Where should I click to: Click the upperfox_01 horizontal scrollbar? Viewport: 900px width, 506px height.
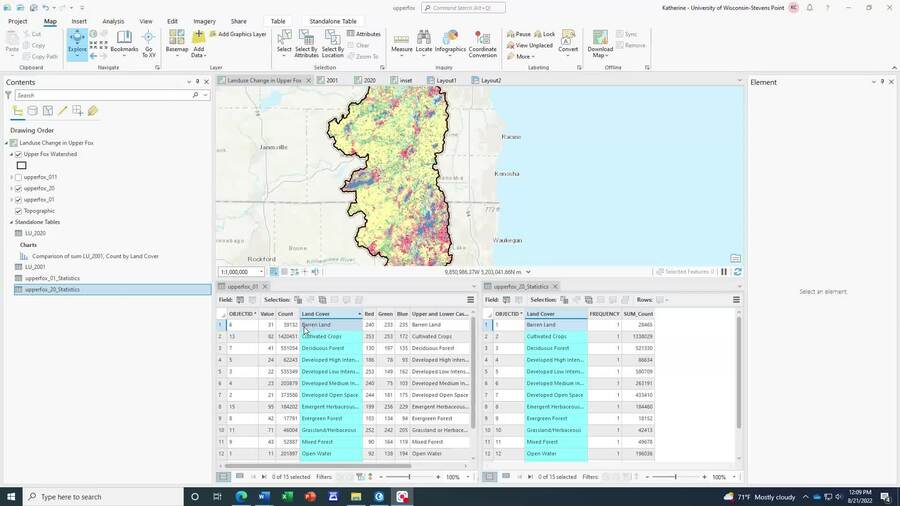(x=319, y=466)
